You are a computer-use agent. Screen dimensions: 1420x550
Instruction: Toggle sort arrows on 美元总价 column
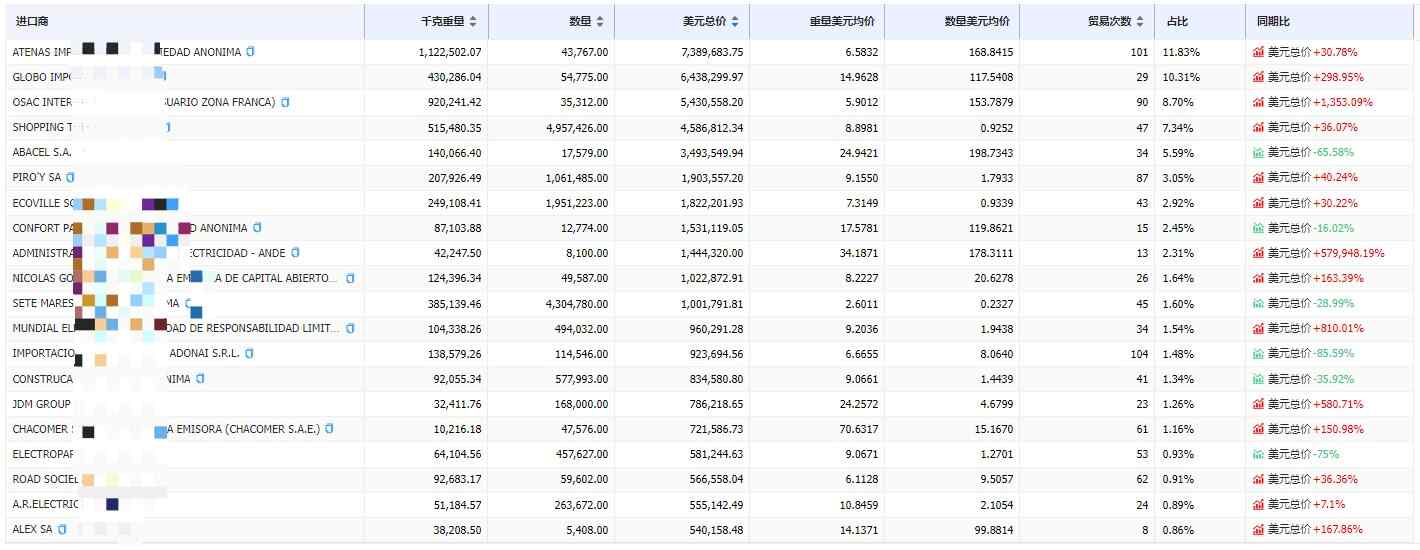[735, 21]
